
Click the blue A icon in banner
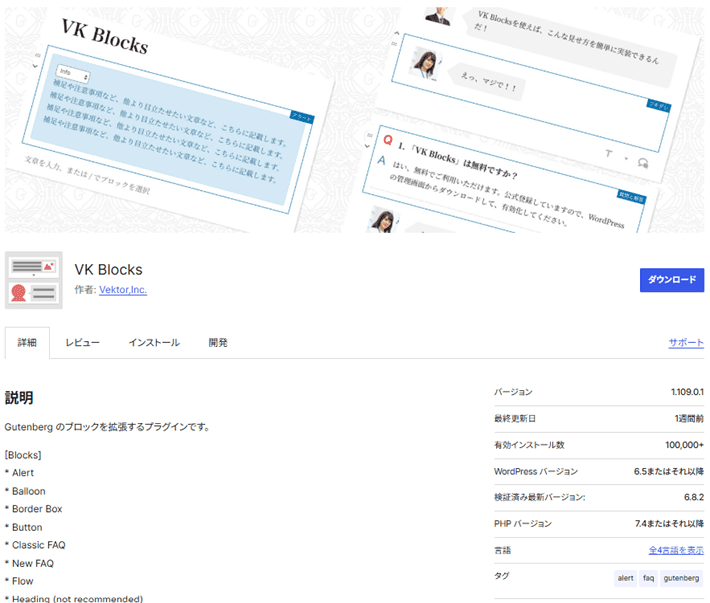click(382, 160)
